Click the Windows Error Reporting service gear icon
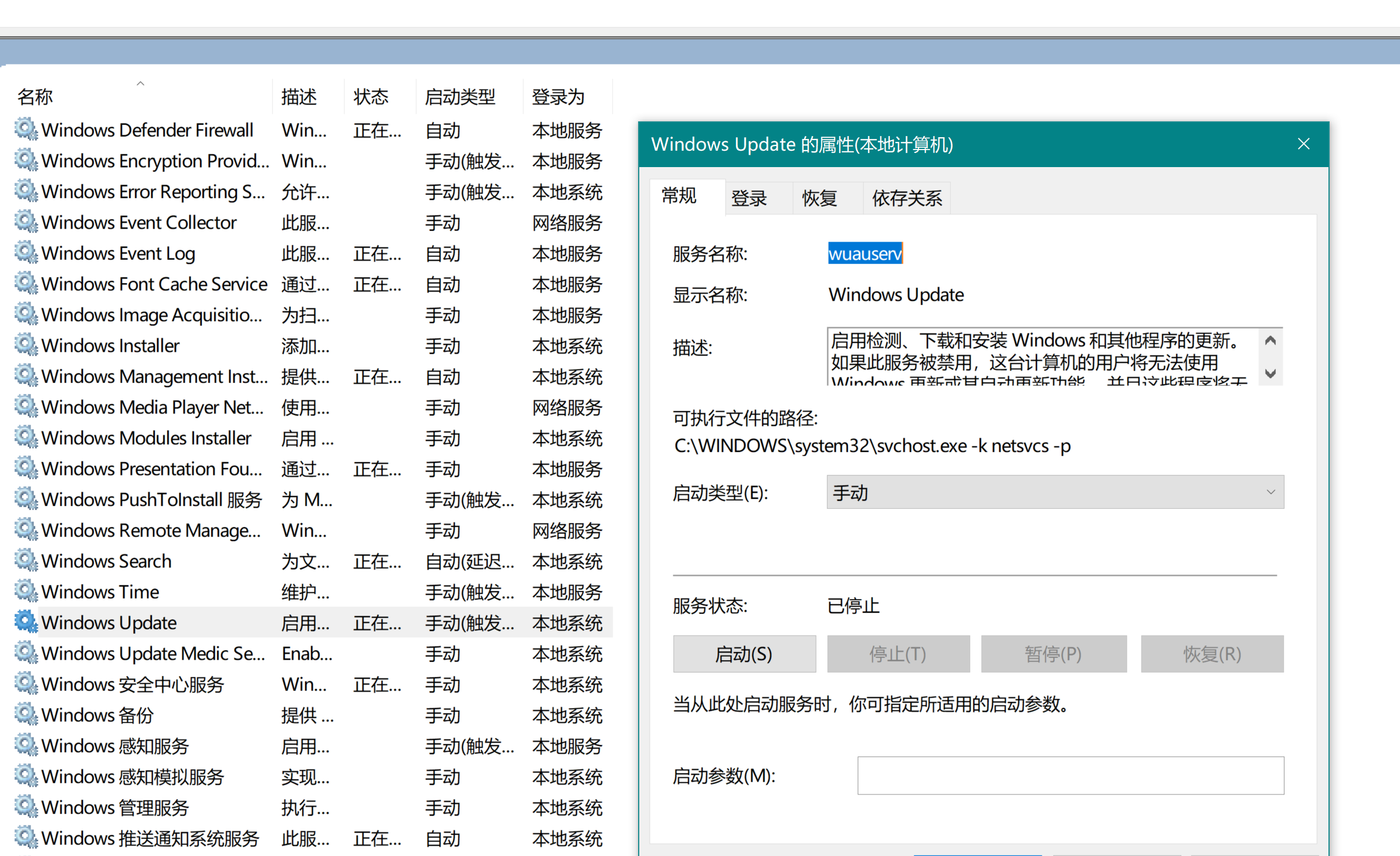The width and height of the screenshot is (1400, 856). [26, 191]
